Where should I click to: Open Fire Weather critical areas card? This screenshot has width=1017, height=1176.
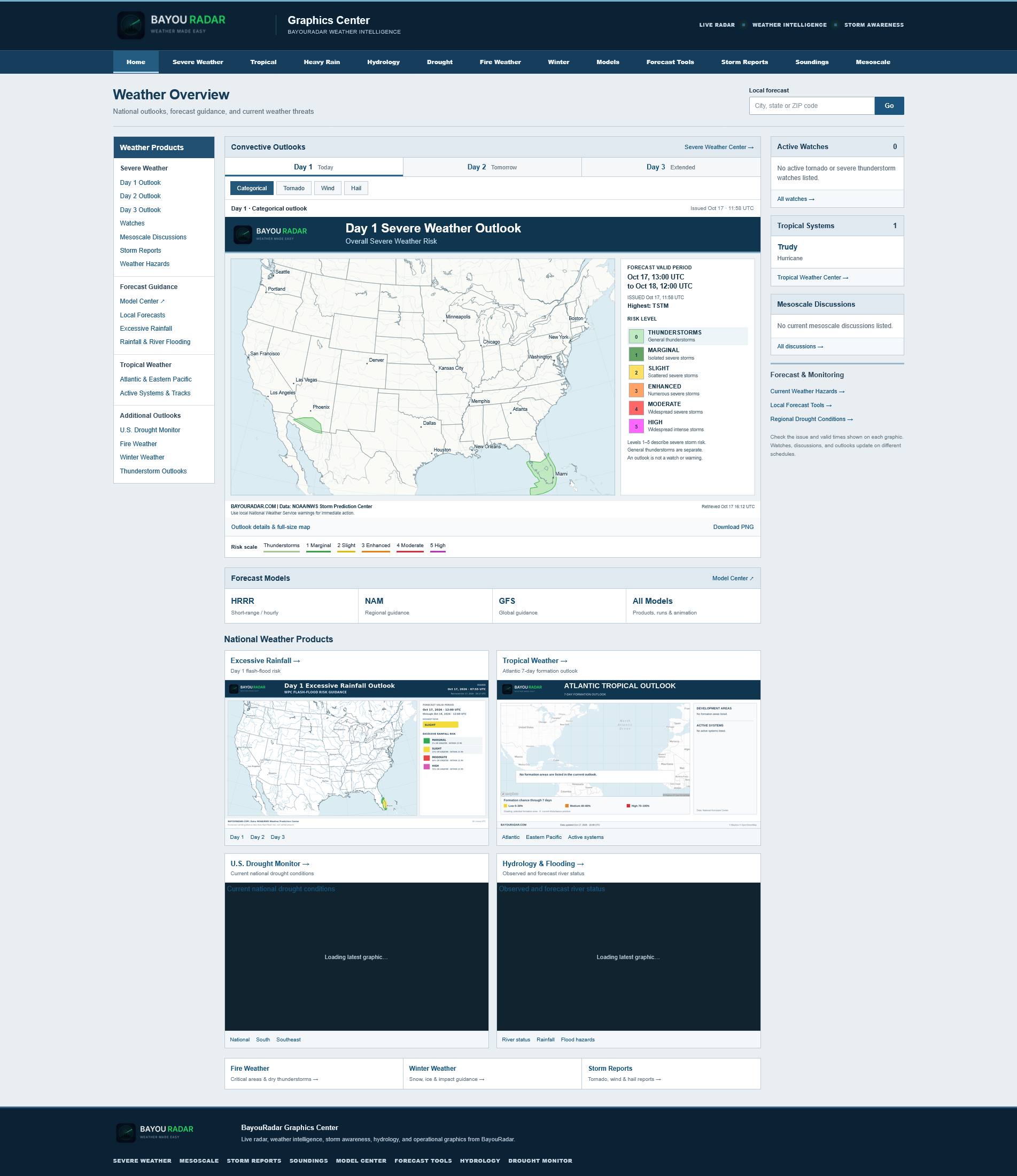click(x=314, y=1073)
